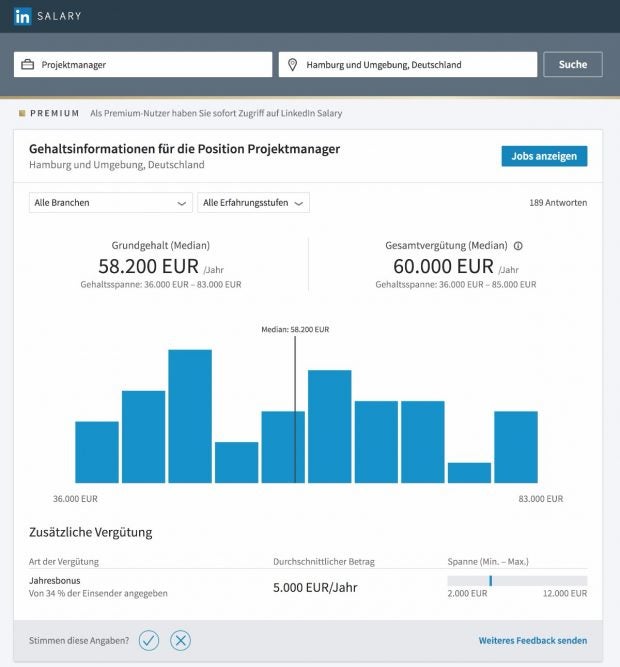Screen dimensions: 620x667
Task: Expand the Alle Erfahrungsstufen dropdown
Action: pyautogui.click(x=253, y=203)
